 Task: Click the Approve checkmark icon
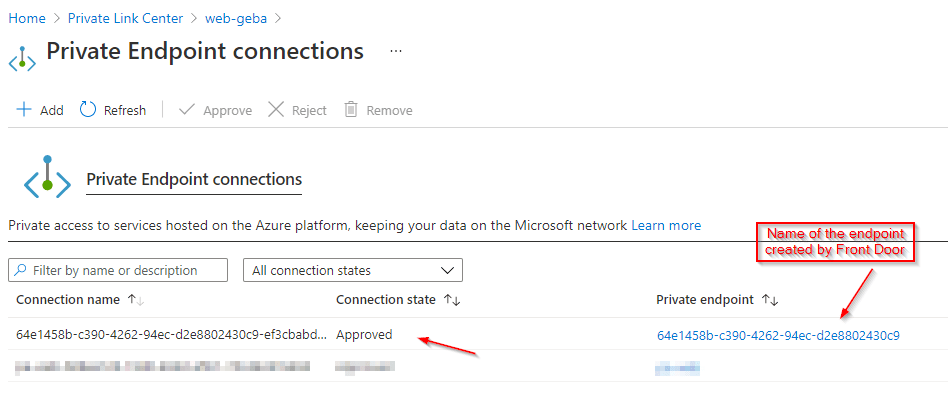186,110
